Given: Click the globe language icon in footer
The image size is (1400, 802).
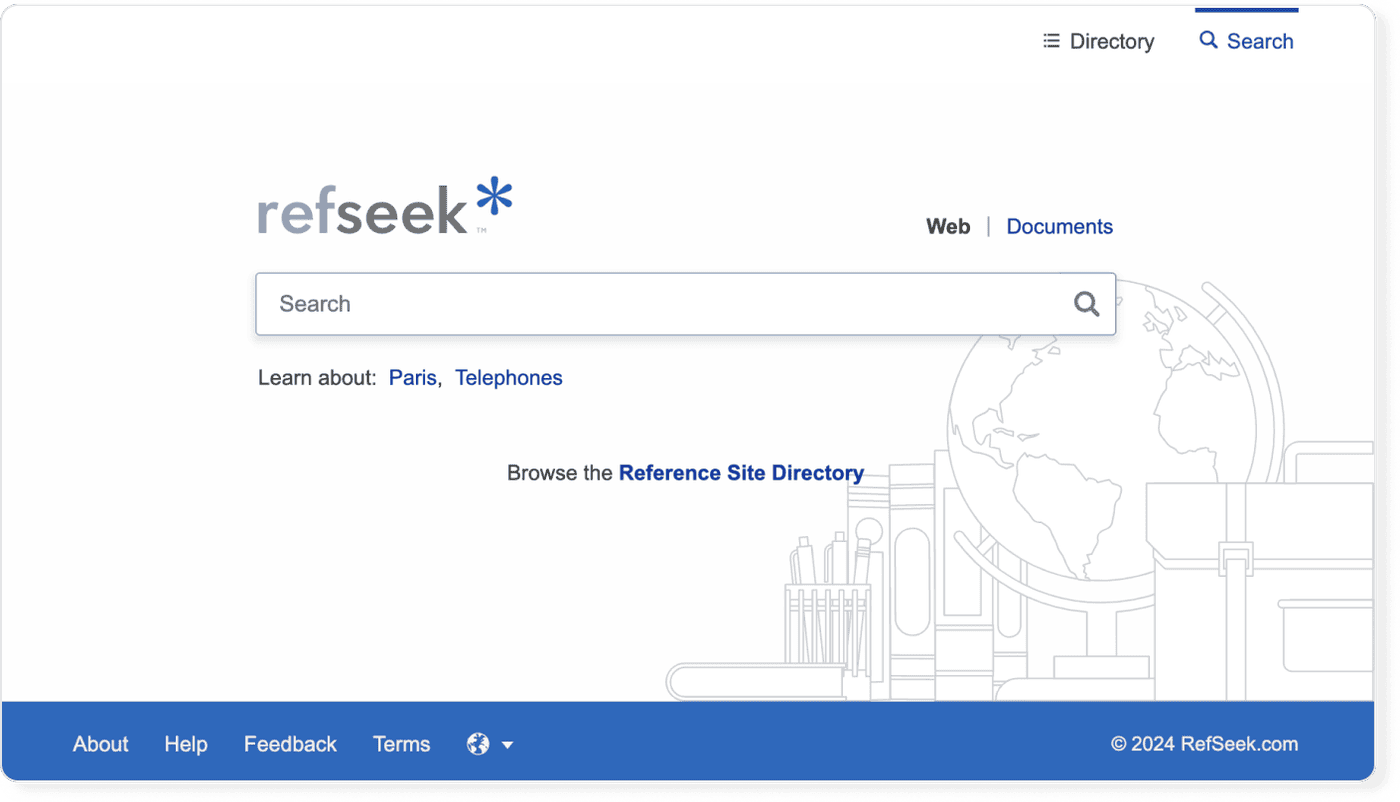Looking at the screenshot, I should click(x=478, y=744).
